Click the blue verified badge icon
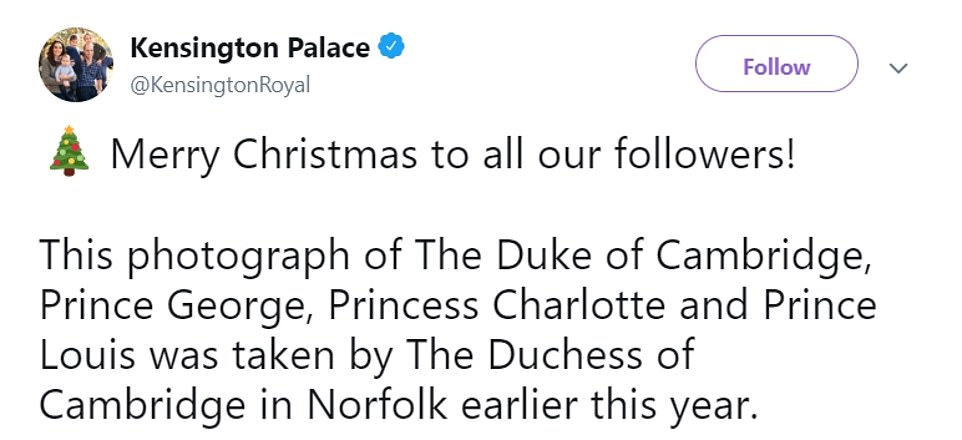This screenshot has width=962, height=440. tap(391, 47)
